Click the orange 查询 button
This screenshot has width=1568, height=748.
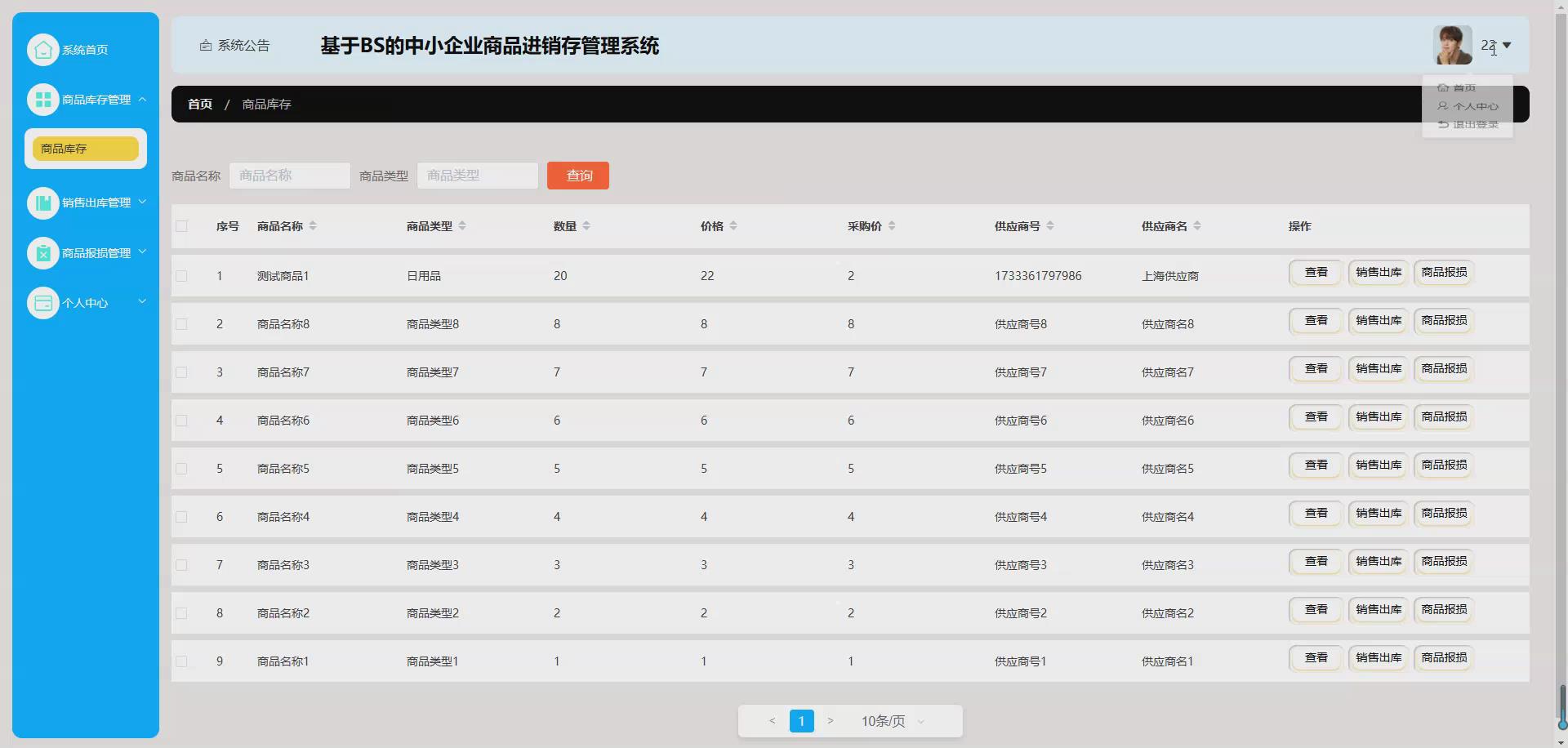tap(578, 176)
